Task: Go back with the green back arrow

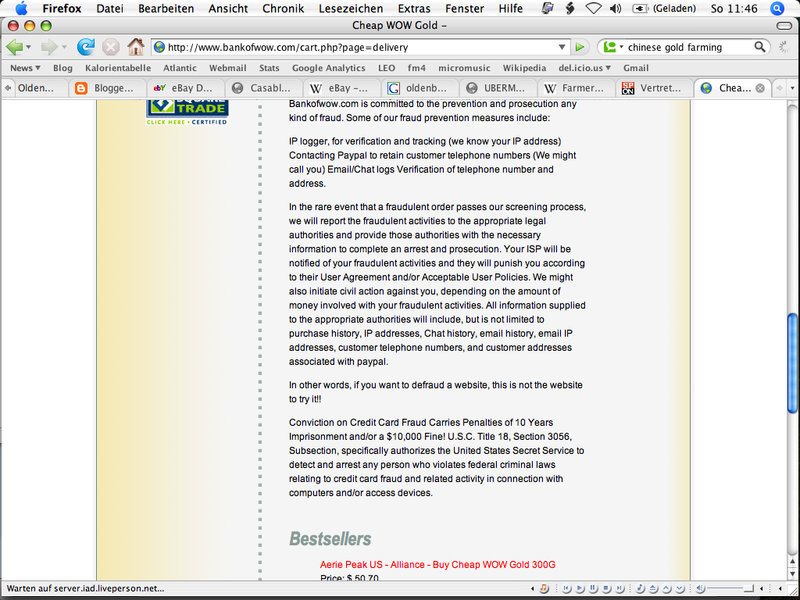Action: click(x=14, y=47)
